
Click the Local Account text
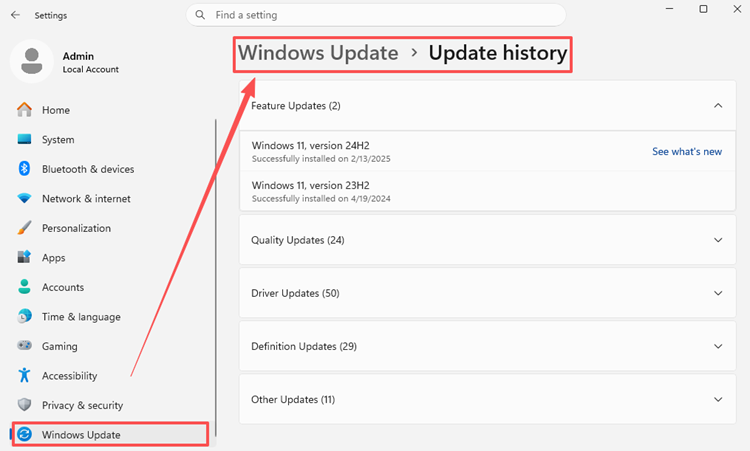coord(90,69)
